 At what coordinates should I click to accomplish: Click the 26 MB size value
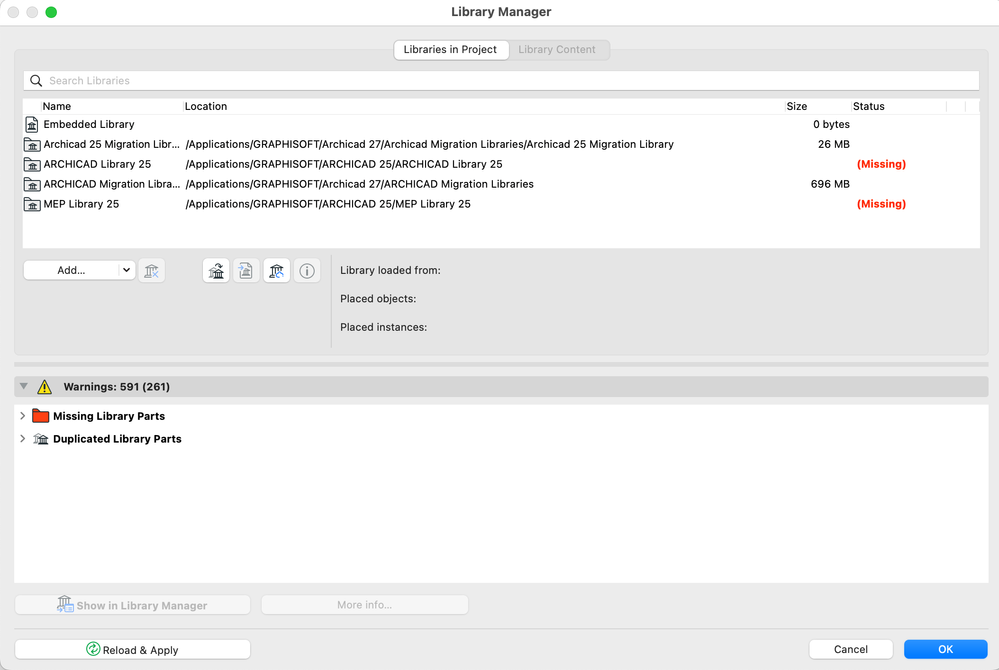833,145
